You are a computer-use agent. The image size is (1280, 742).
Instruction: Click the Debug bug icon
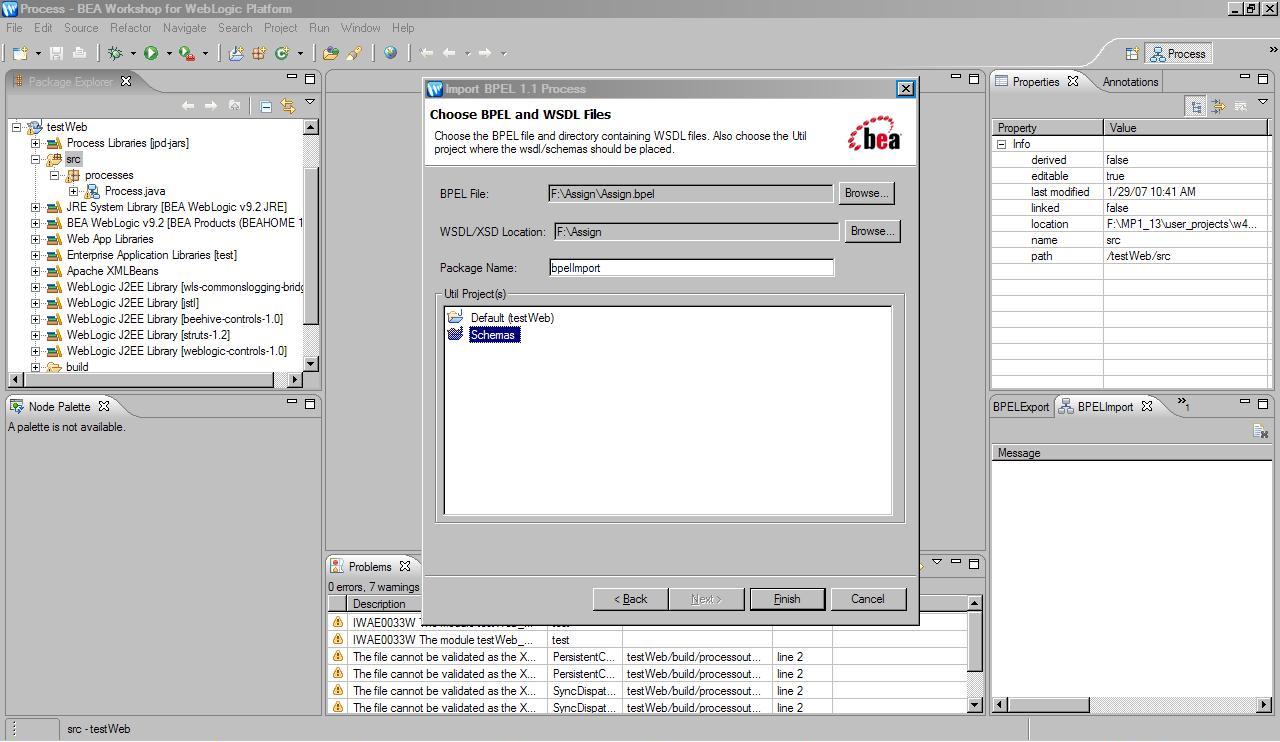coord(115,53)
